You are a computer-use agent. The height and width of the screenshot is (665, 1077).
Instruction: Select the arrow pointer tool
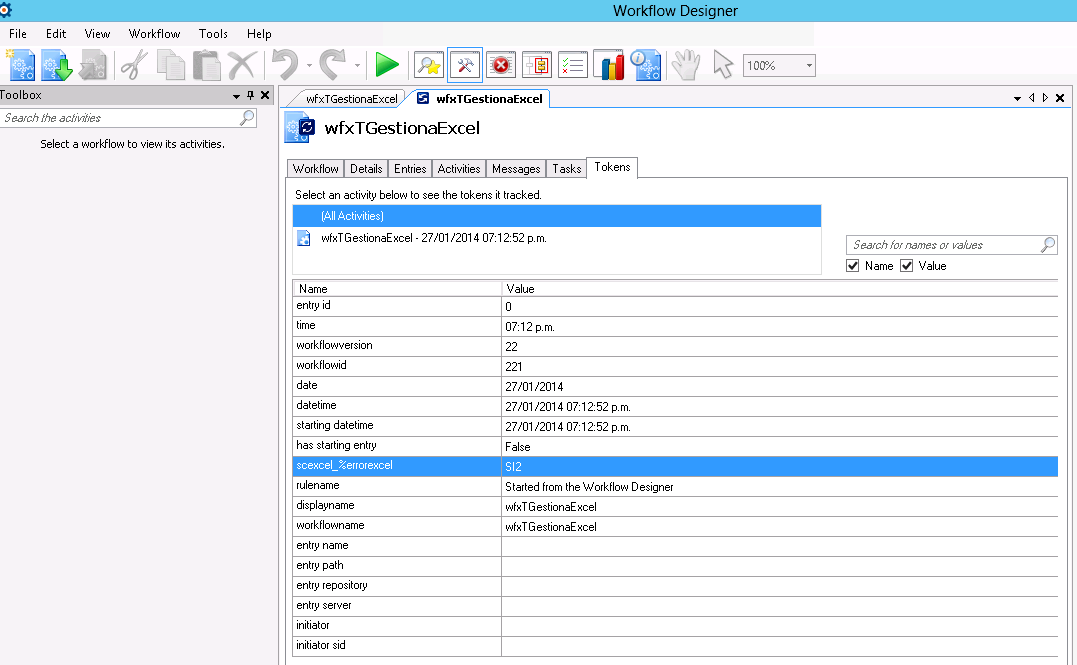[x=721, y=66]
